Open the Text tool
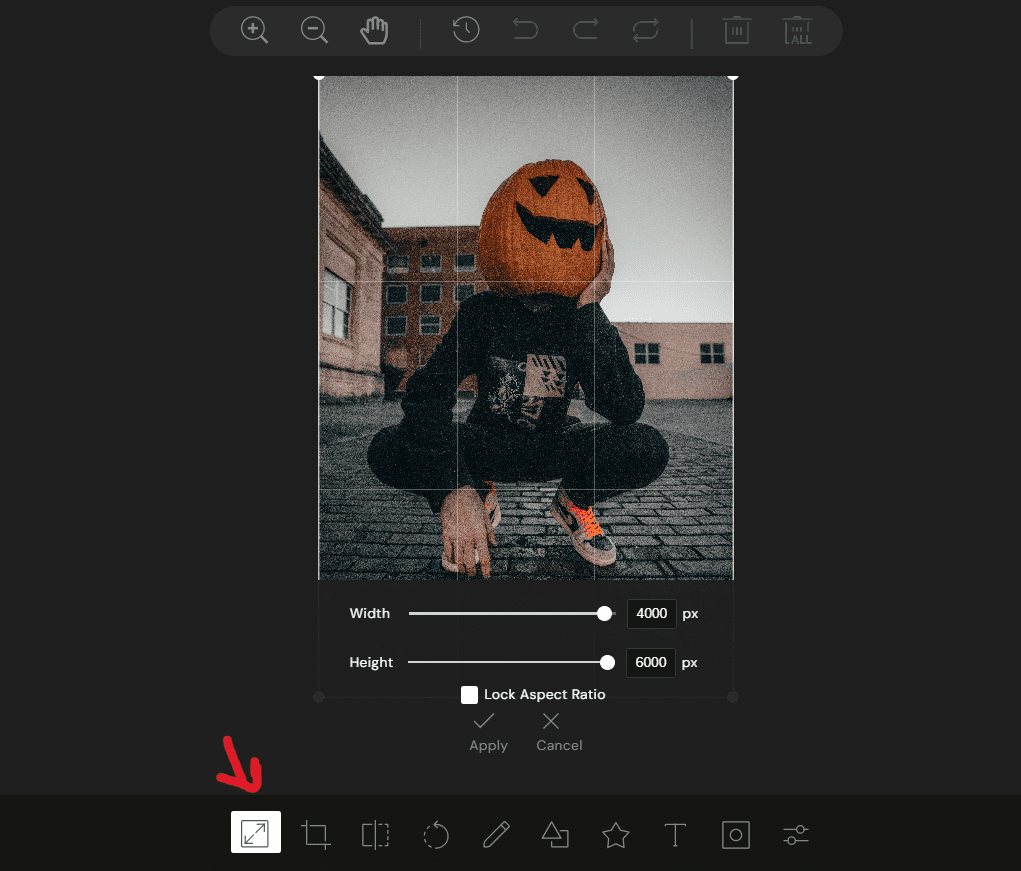Screen dimensions: 1021x871 [675, 835]
